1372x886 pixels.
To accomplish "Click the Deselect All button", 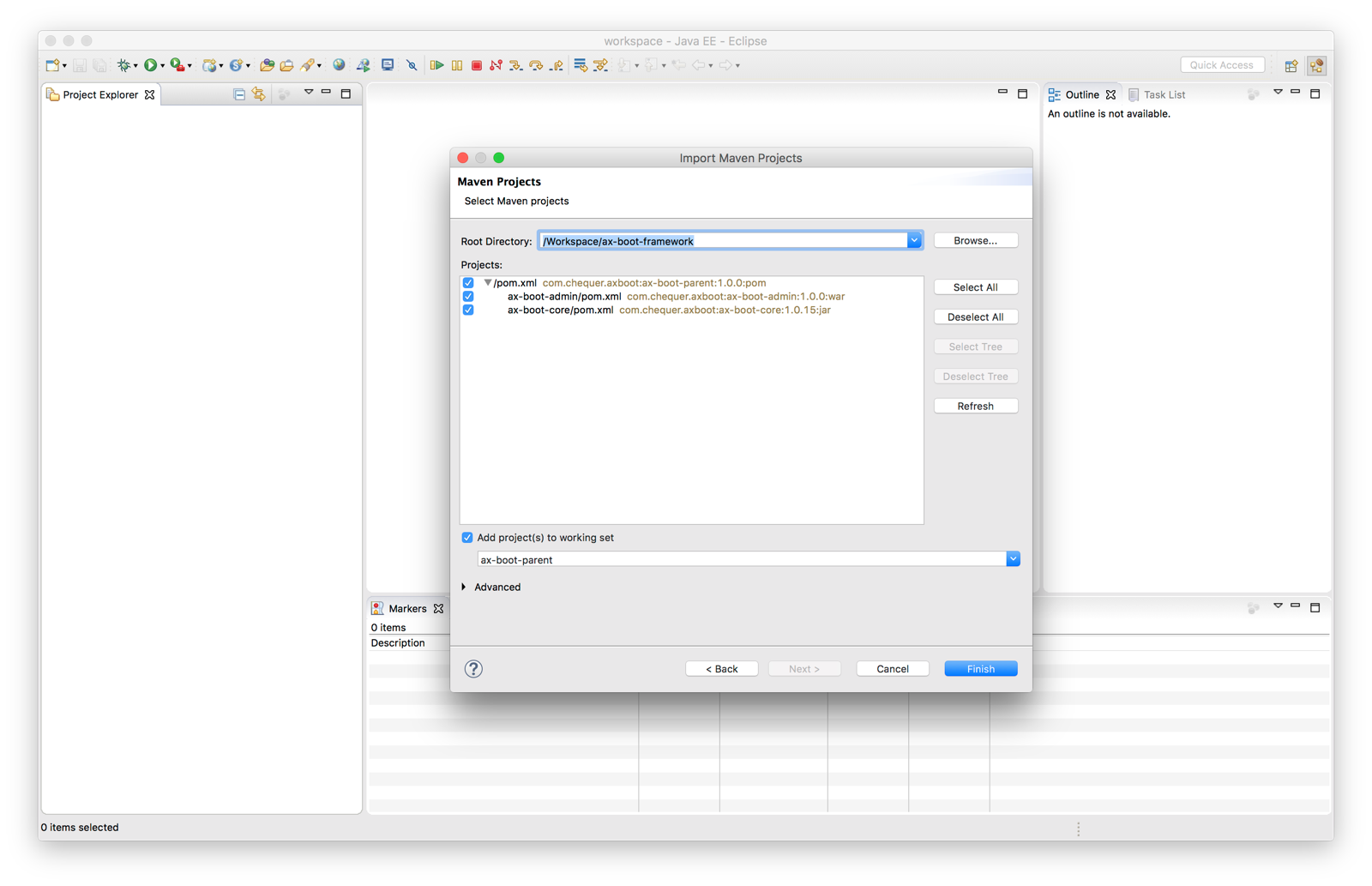I will coord(976,317).
